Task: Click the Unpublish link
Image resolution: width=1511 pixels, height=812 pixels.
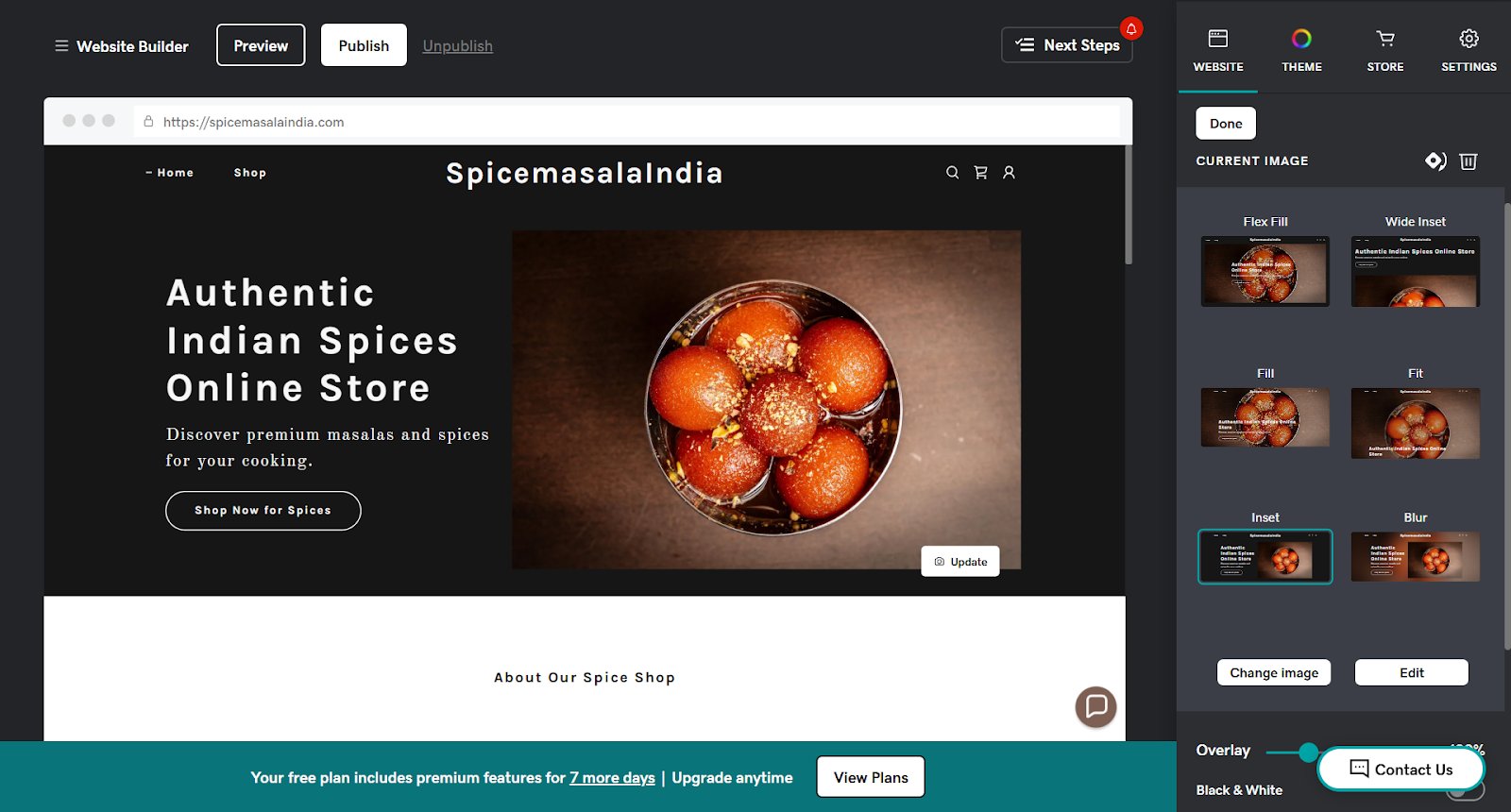Action: point(457,46)
